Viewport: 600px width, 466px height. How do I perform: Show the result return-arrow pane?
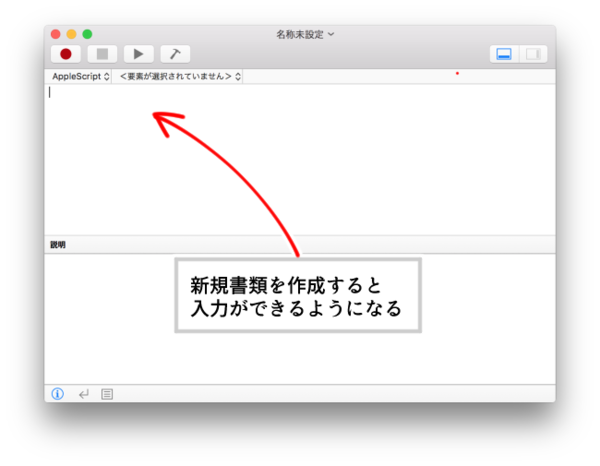83,394
